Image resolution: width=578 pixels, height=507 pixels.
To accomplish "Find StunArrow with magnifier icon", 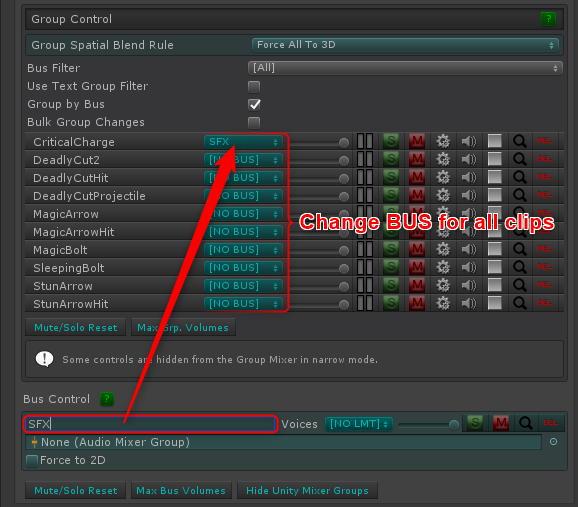I will pos(520,285).
